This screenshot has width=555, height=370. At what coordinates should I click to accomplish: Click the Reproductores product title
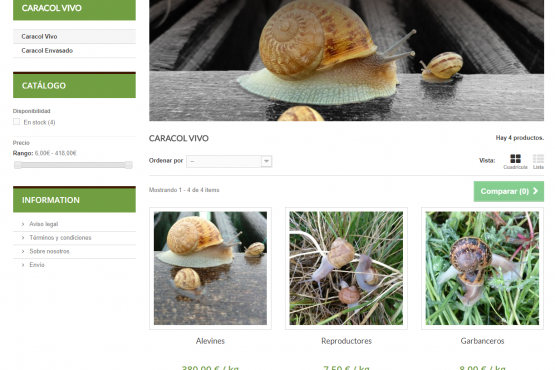tap(346, 341)
